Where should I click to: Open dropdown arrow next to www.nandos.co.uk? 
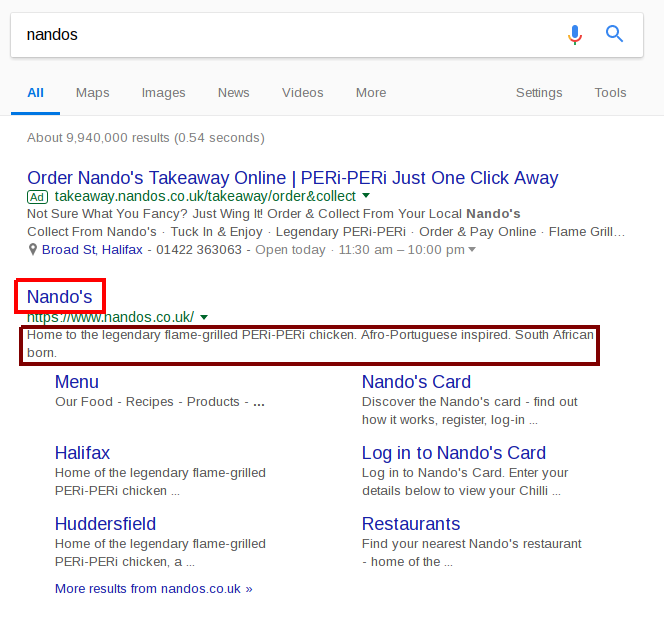pyautogui.click(x=204, y=317)
